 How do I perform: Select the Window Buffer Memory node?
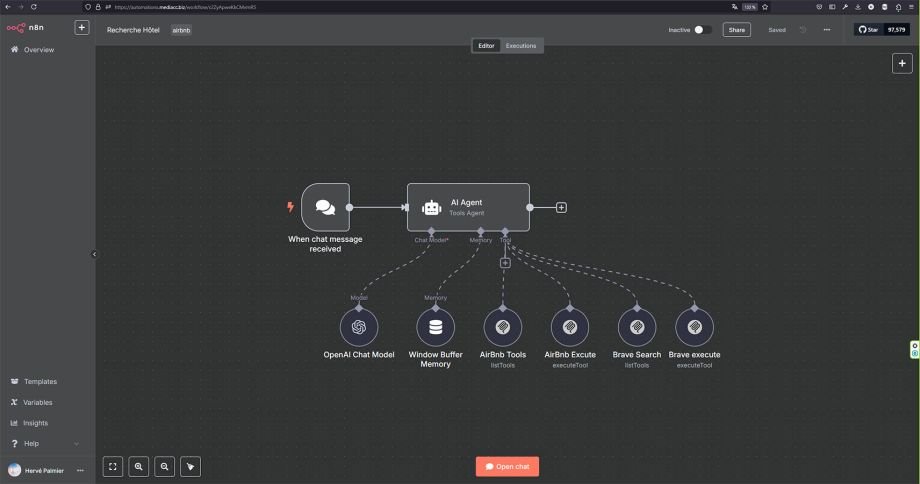coord(435,327)
